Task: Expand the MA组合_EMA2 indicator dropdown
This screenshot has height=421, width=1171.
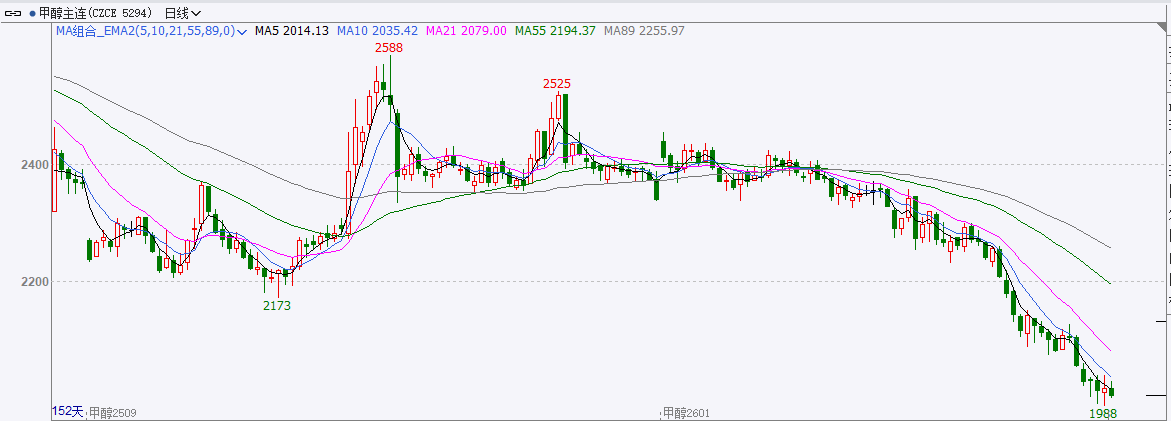Action: click(x=242, y=32)
